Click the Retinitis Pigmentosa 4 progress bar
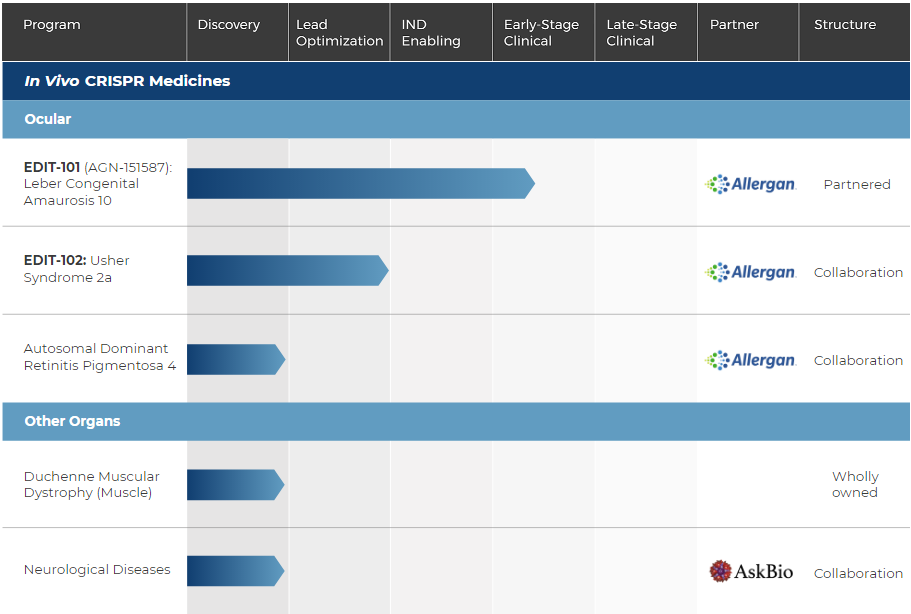The height and width of the screenshot is (614, 911). (x=236, y=359)
